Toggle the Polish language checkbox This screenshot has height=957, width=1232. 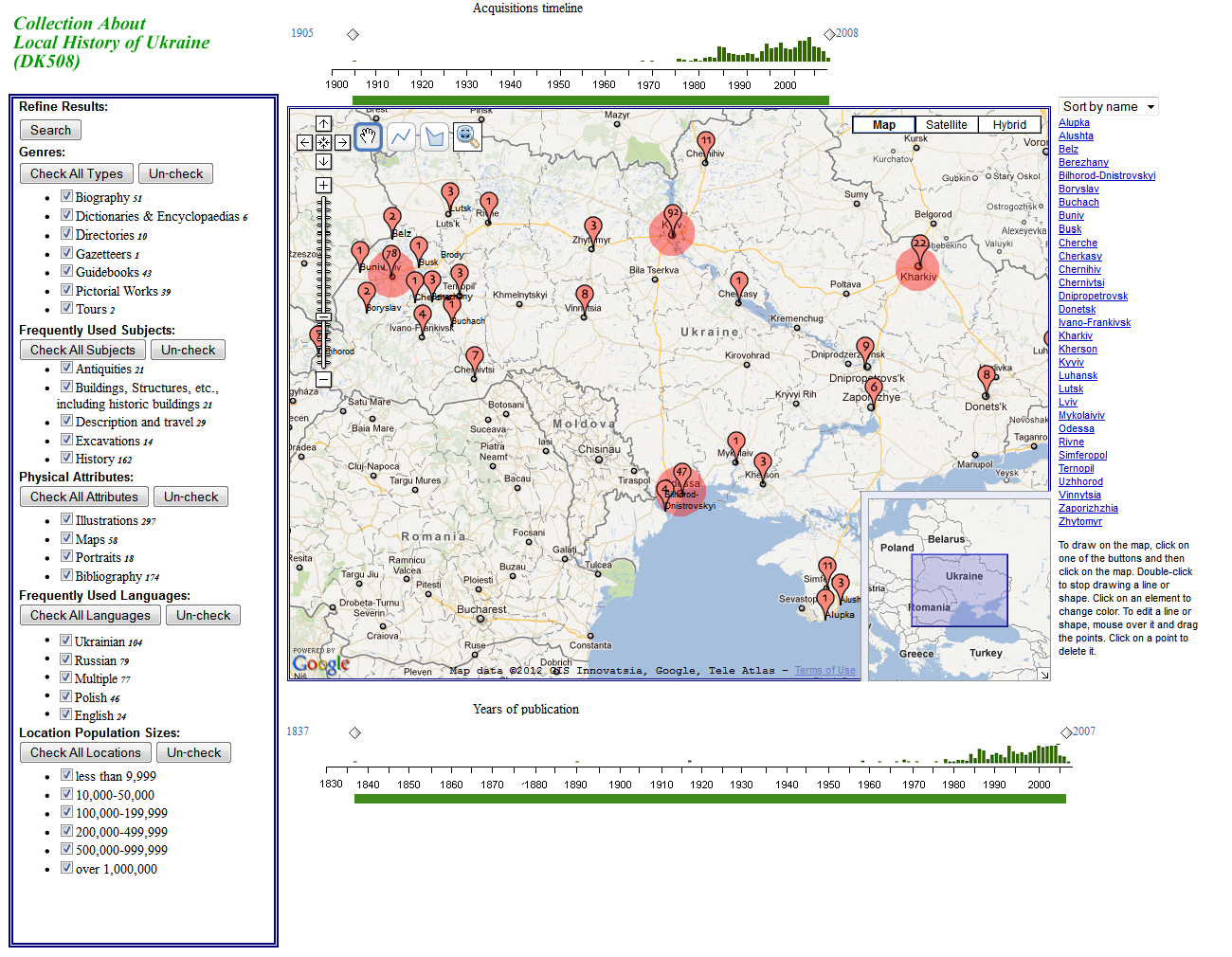click(65, 696)
